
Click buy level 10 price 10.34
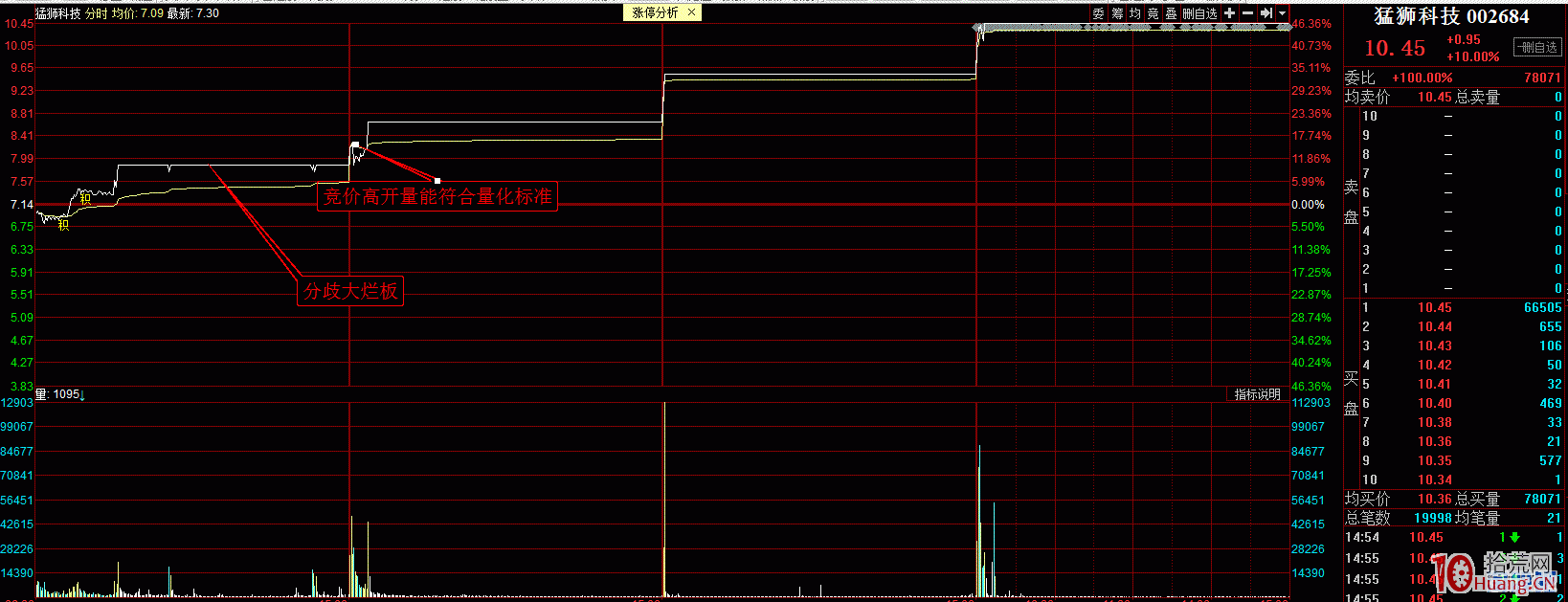1434,479
